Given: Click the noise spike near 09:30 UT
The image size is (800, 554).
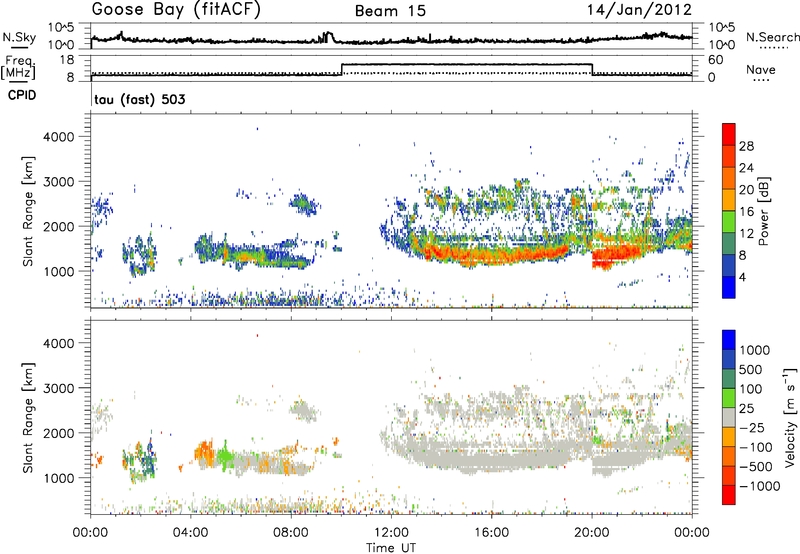Looking at the screenshot, I should pos(327,37).
